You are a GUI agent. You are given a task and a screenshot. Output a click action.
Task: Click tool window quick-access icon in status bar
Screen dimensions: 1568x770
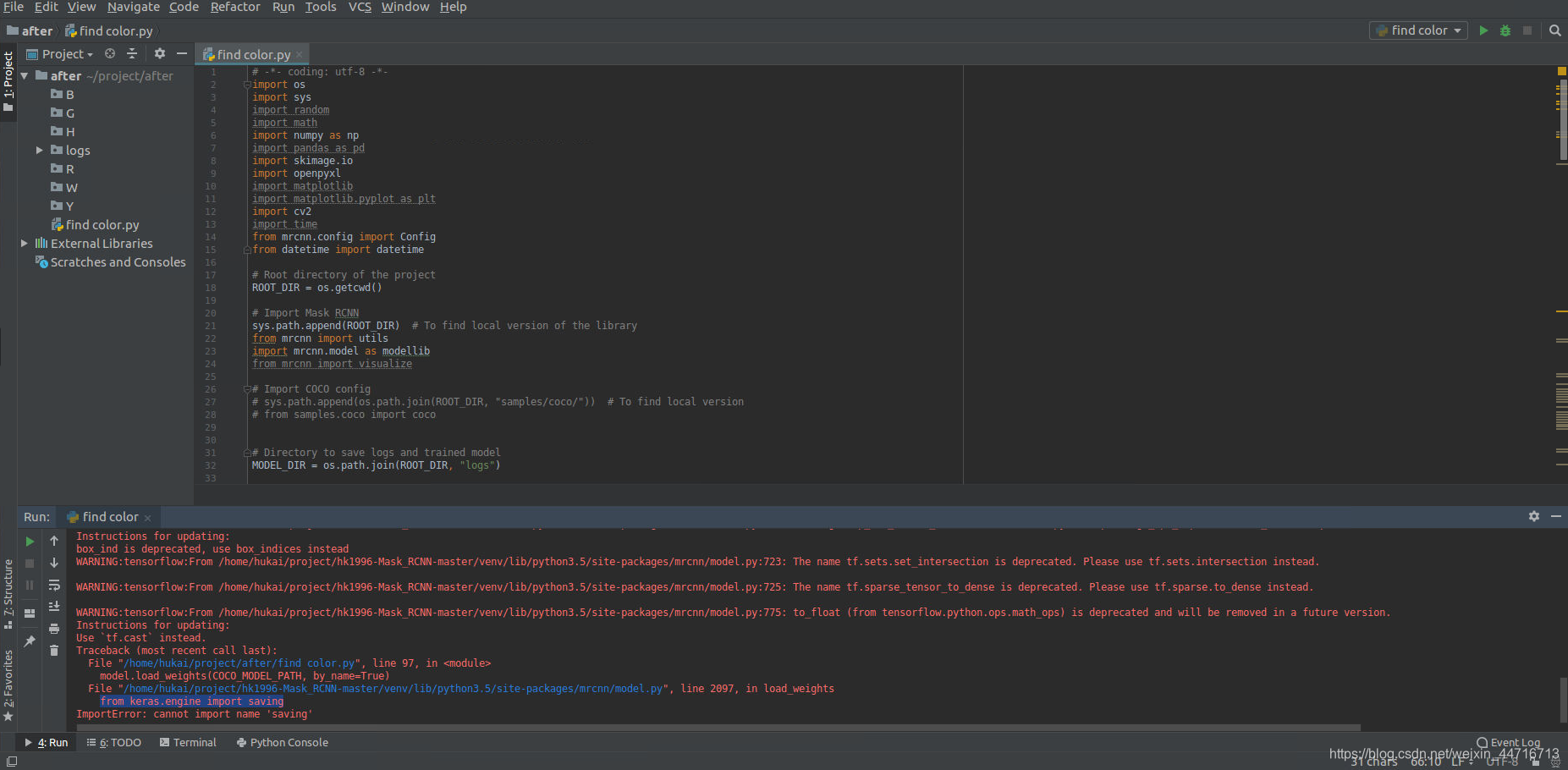tap(12, 762)
